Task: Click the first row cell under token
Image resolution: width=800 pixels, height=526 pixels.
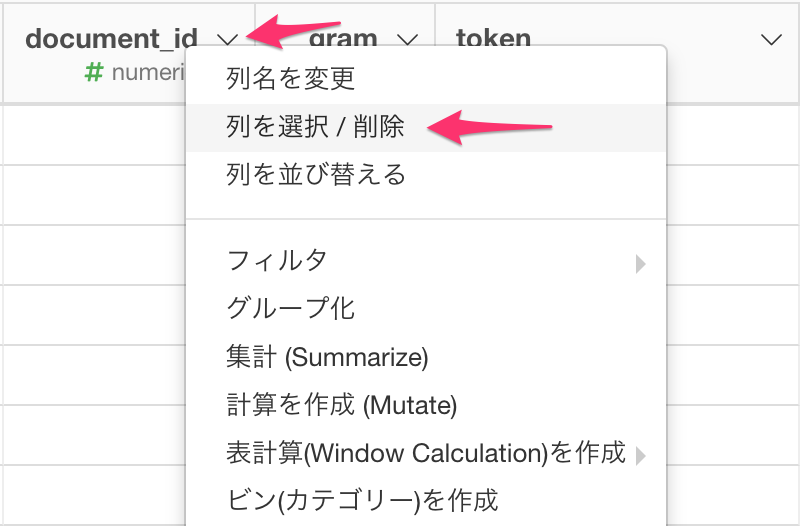Action: [733, 135]
